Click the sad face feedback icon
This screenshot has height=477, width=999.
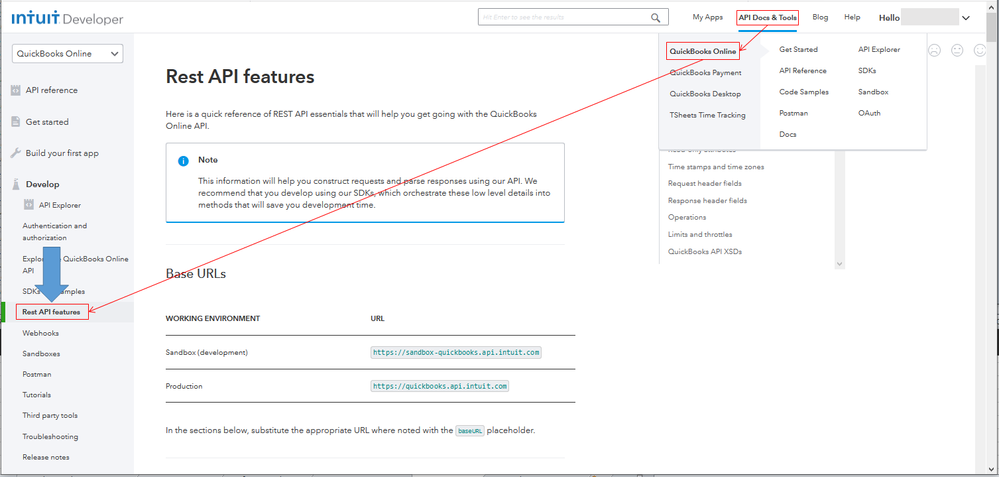934,50
